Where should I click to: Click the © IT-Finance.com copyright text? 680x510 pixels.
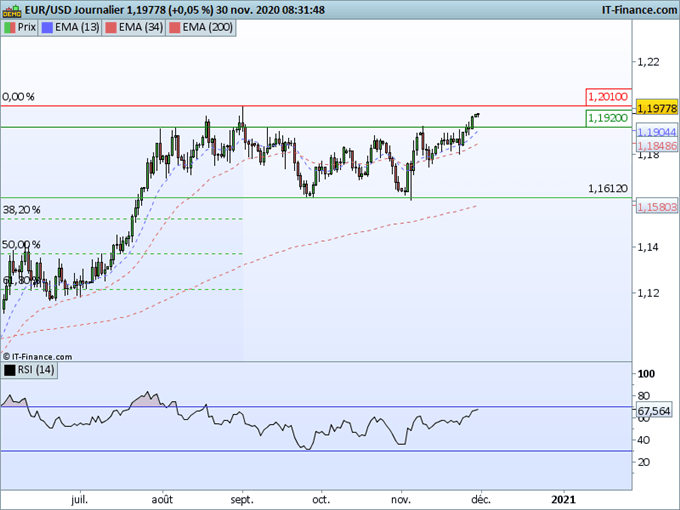37,356
